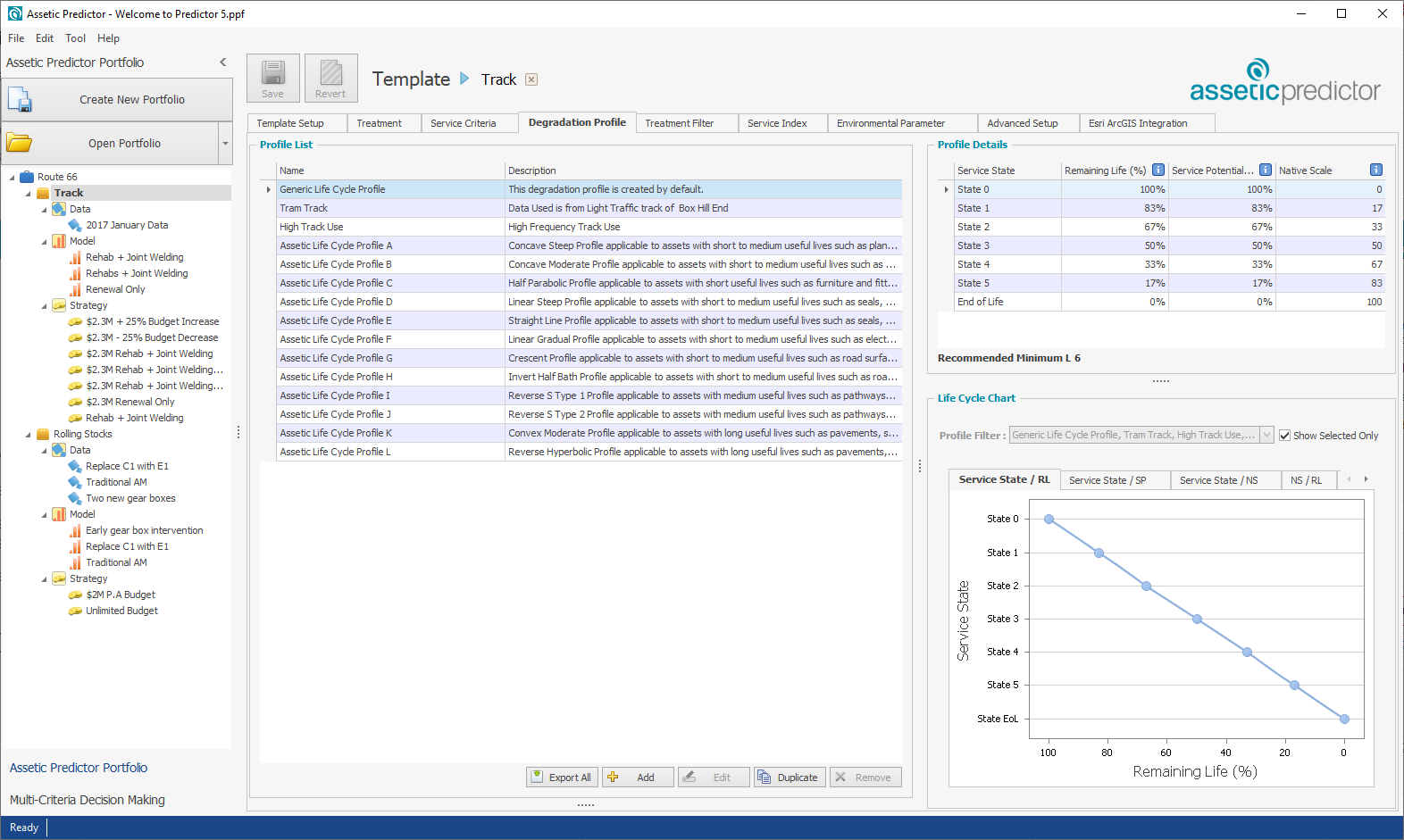Click the Duplicate profile button

(789, 778)
